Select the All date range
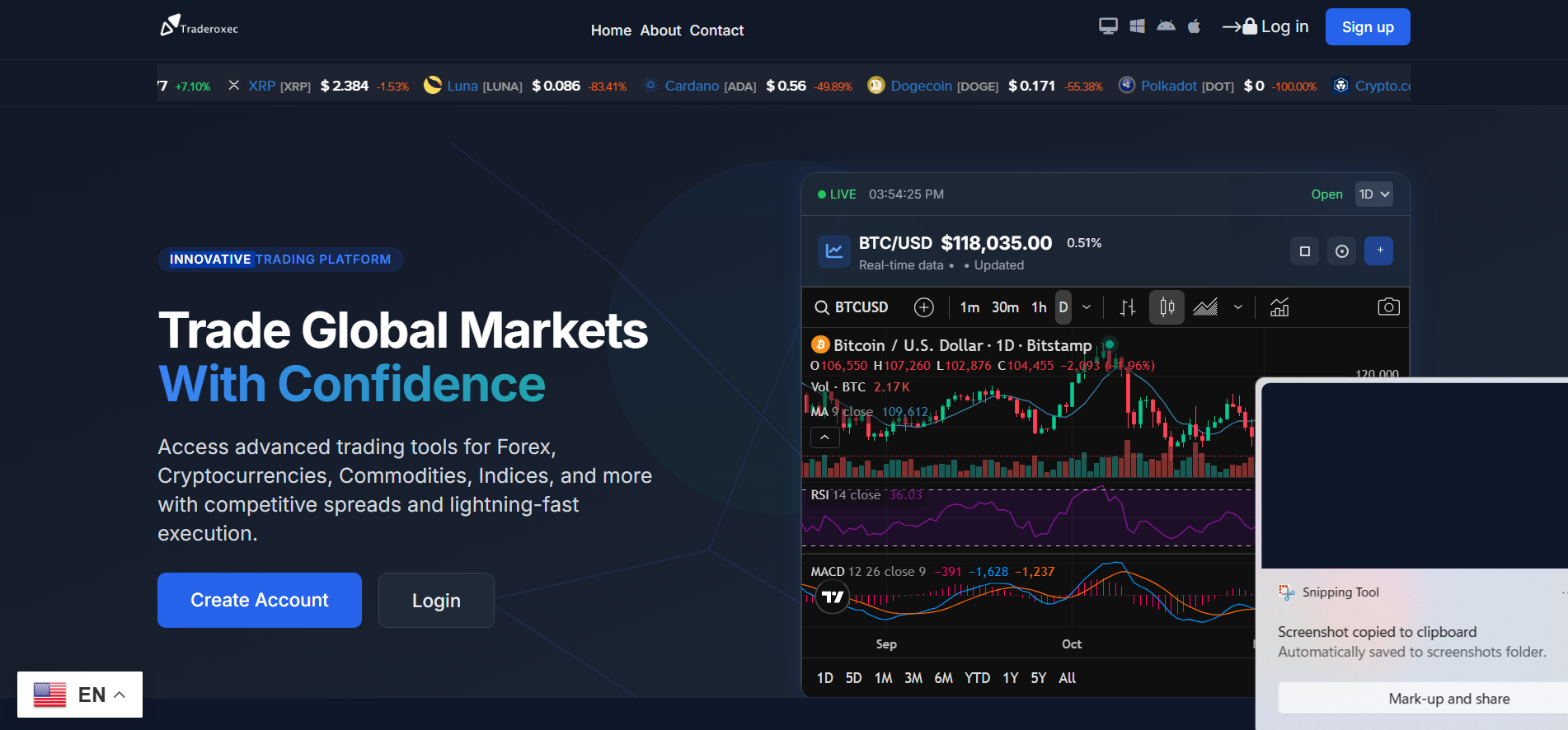The height and width of the screenshot is (730, 1568). click(x=1067, y=678)
